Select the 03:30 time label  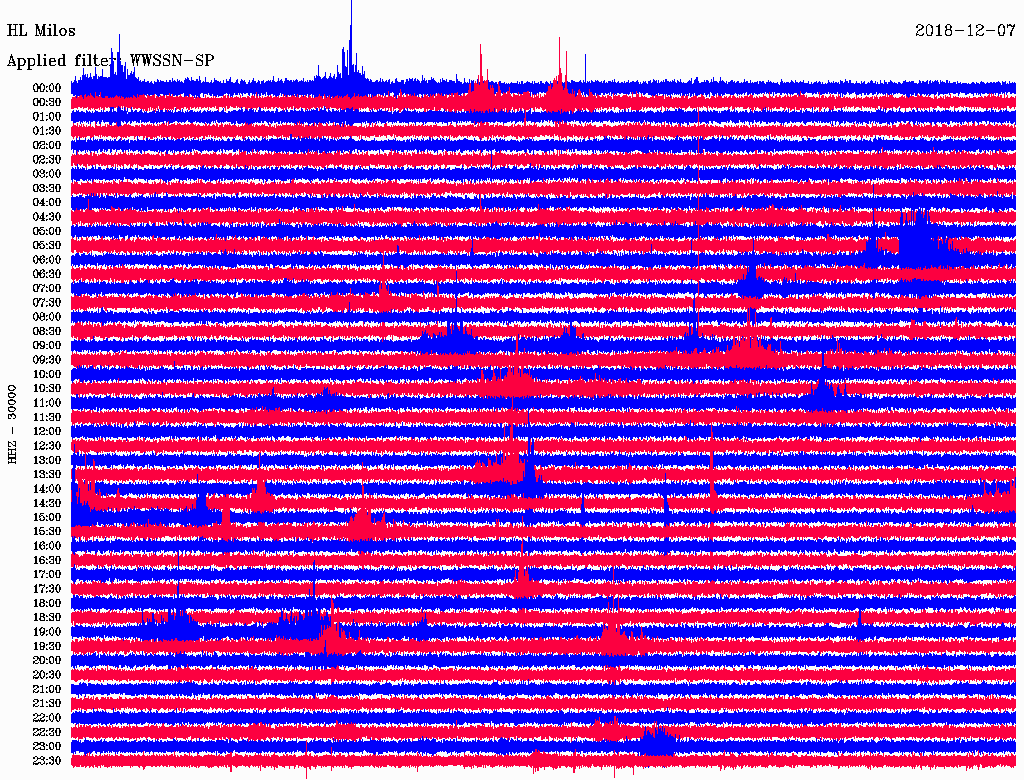pos(47,188)
